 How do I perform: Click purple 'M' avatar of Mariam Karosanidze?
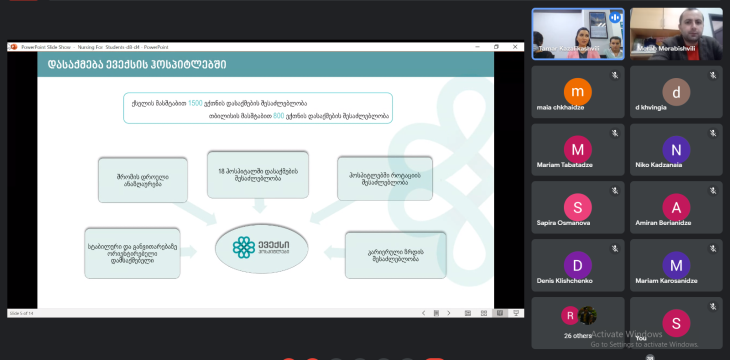pos(676,265)
